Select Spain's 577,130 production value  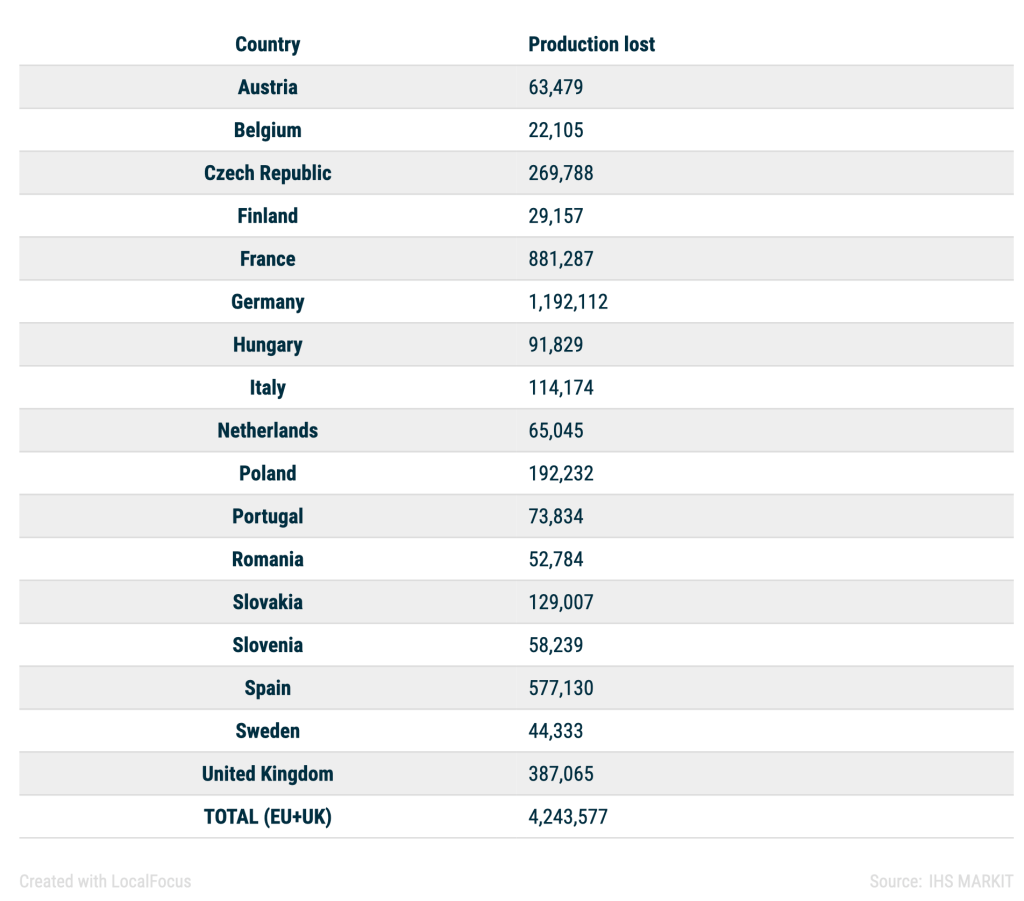pyautogui.click(x=560, y=689)
